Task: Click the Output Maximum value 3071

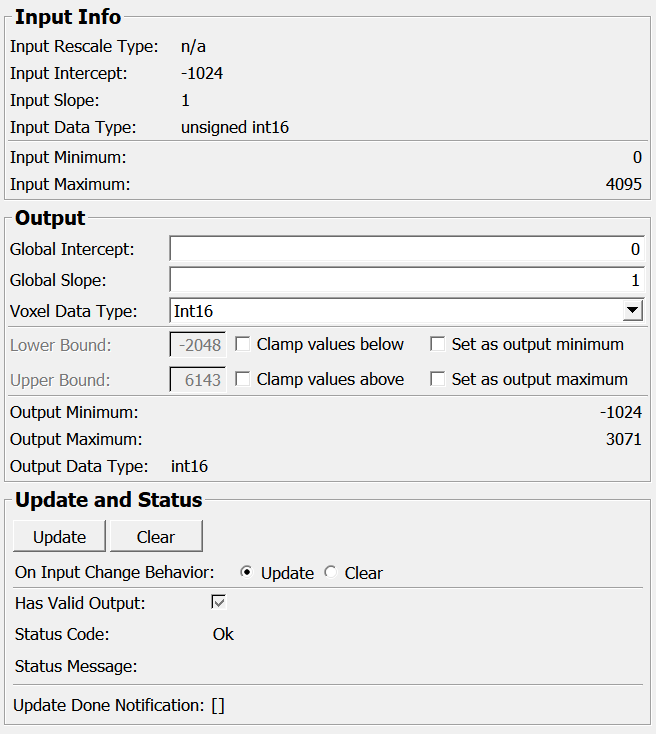Action: click(x=623, y=439)
